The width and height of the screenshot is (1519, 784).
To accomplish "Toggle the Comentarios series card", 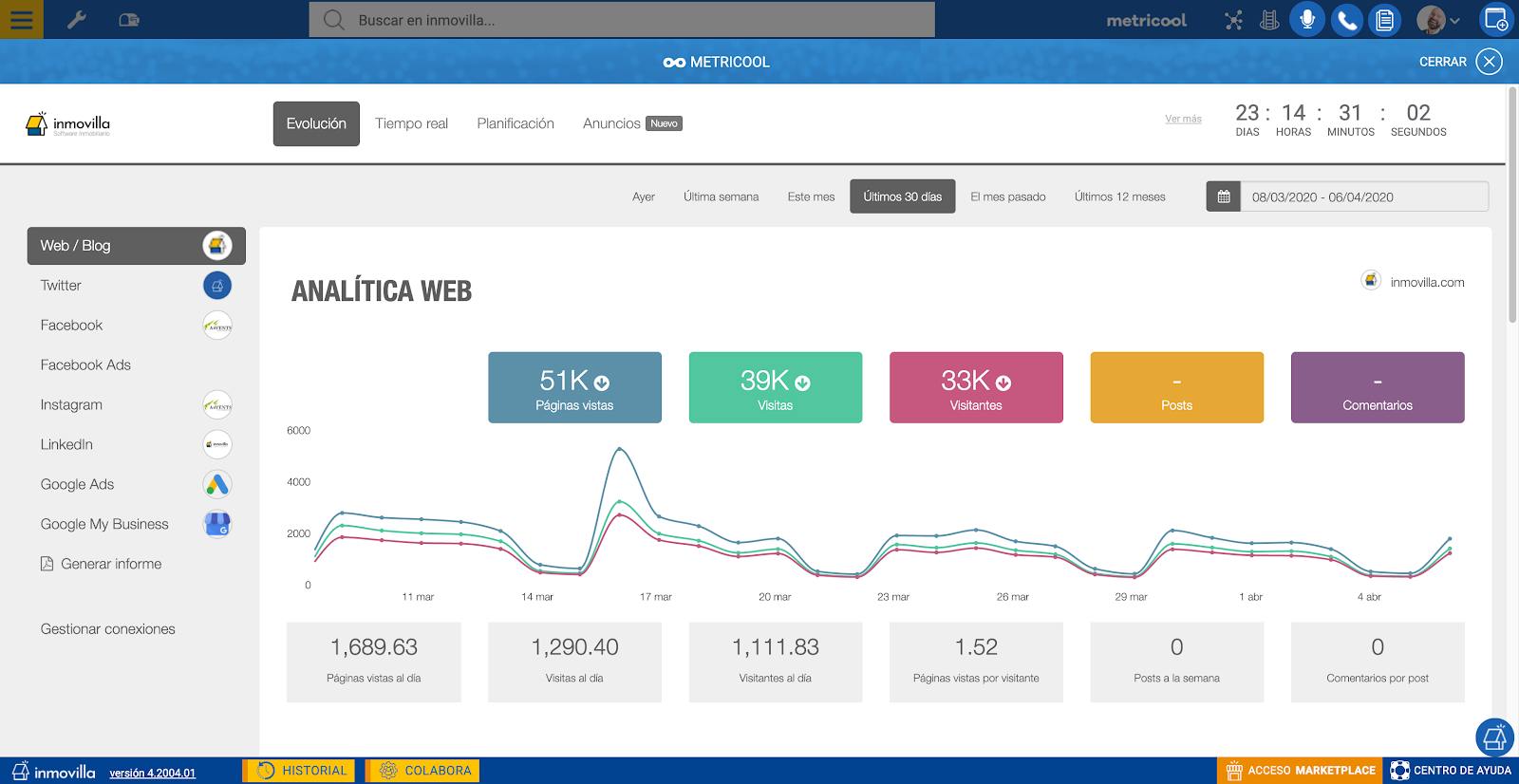I will click(1378, 387).
